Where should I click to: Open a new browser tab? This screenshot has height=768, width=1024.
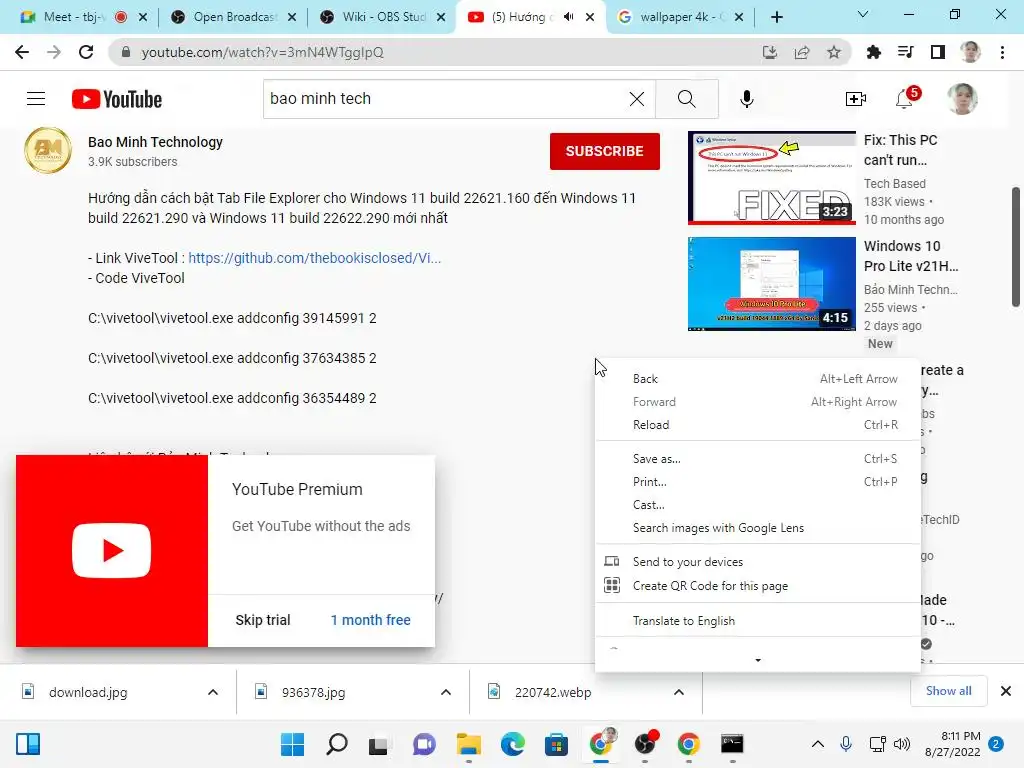tap(776, 17)
